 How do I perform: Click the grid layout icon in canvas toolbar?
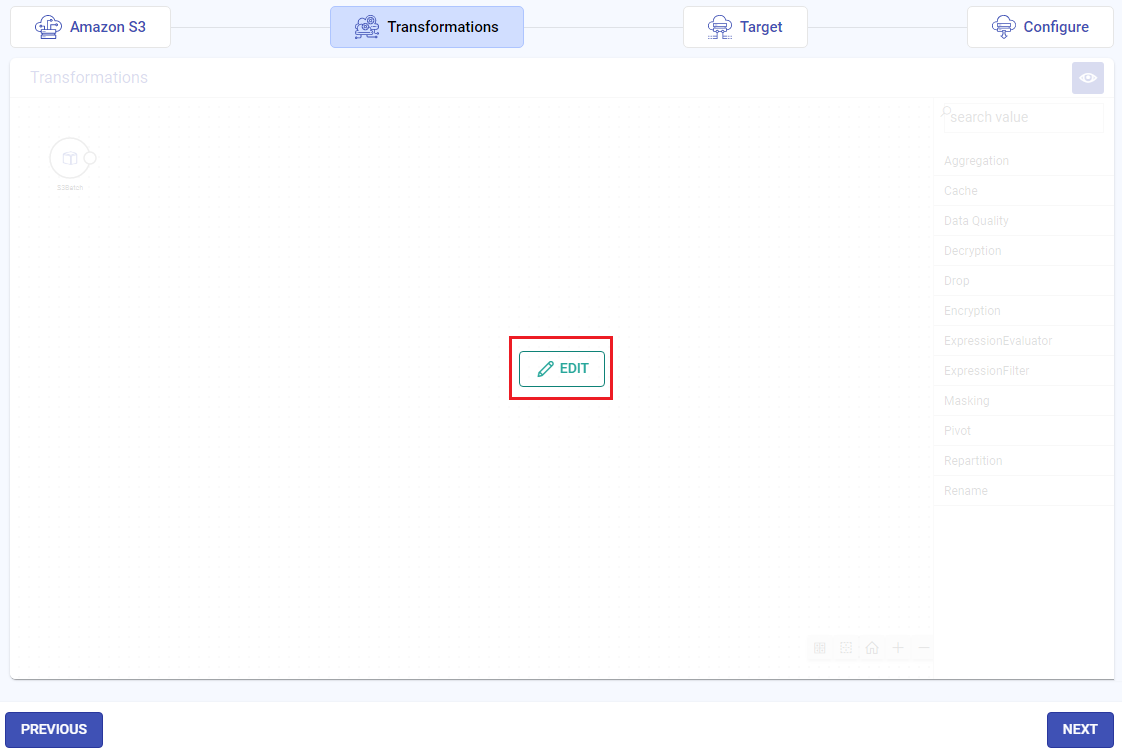pos(820,648)
